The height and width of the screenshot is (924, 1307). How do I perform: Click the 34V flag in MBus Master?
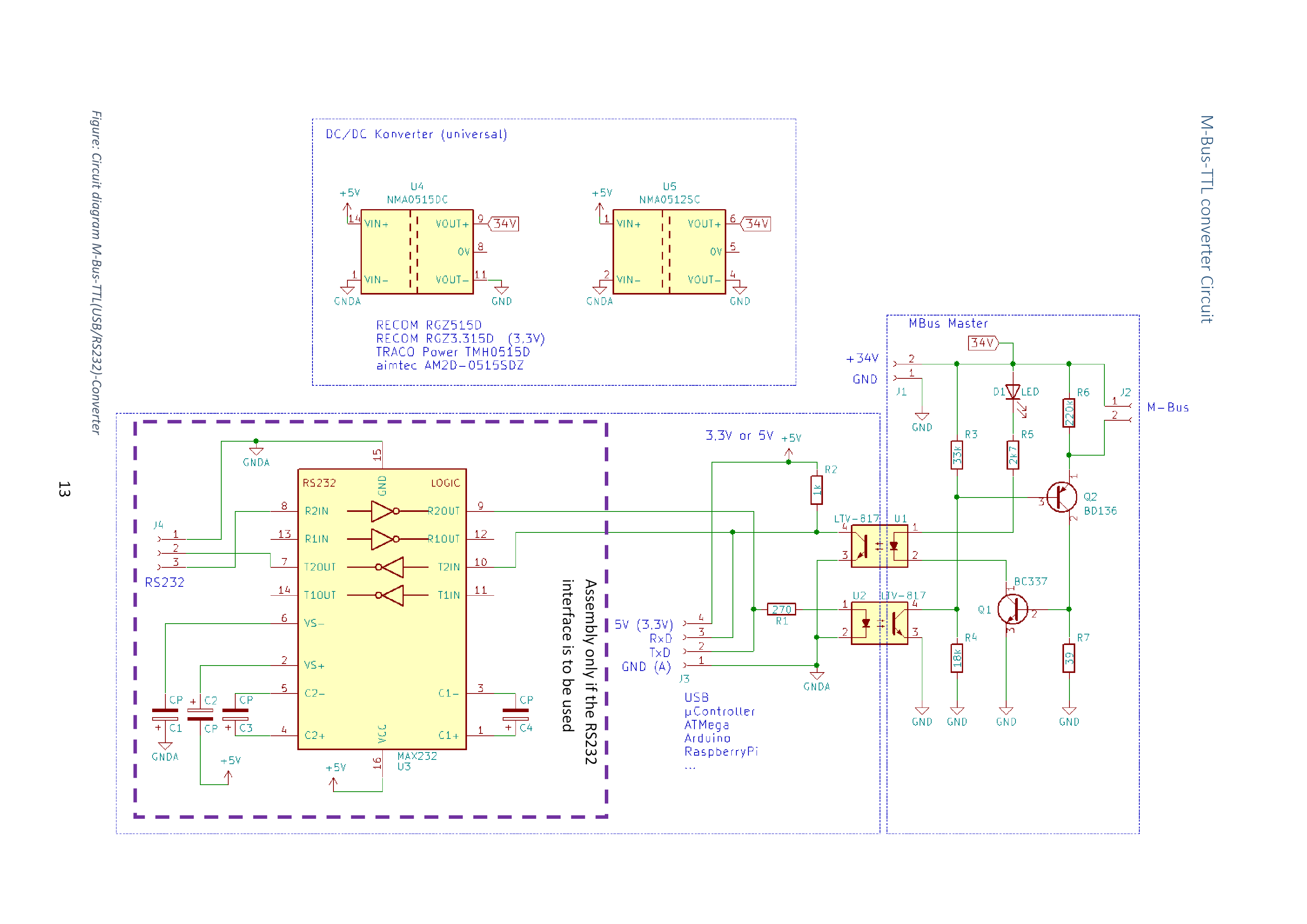(983, 343)
